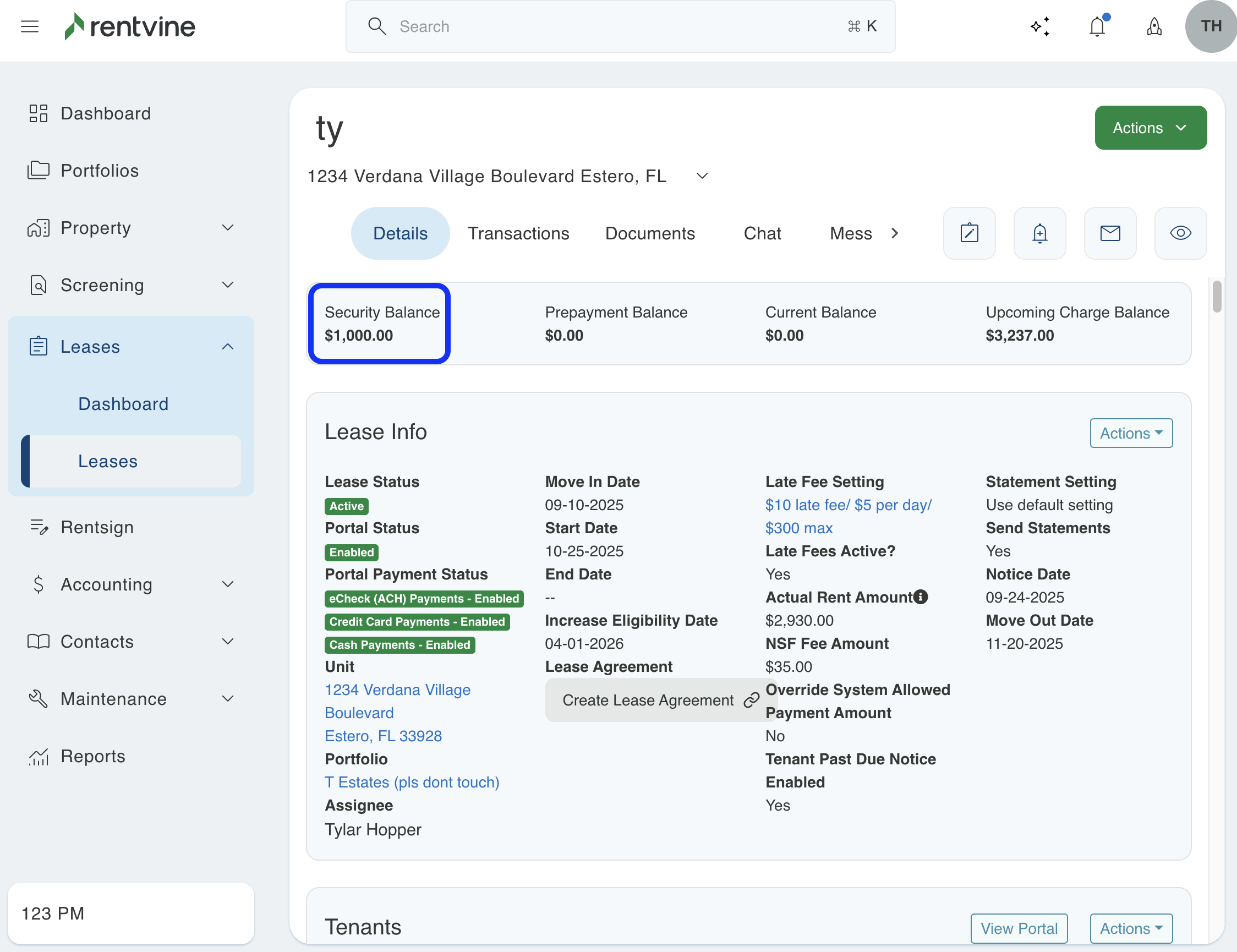Click the vertical scrollbar thumb

pyautogui.click(x=1217, y=297)
